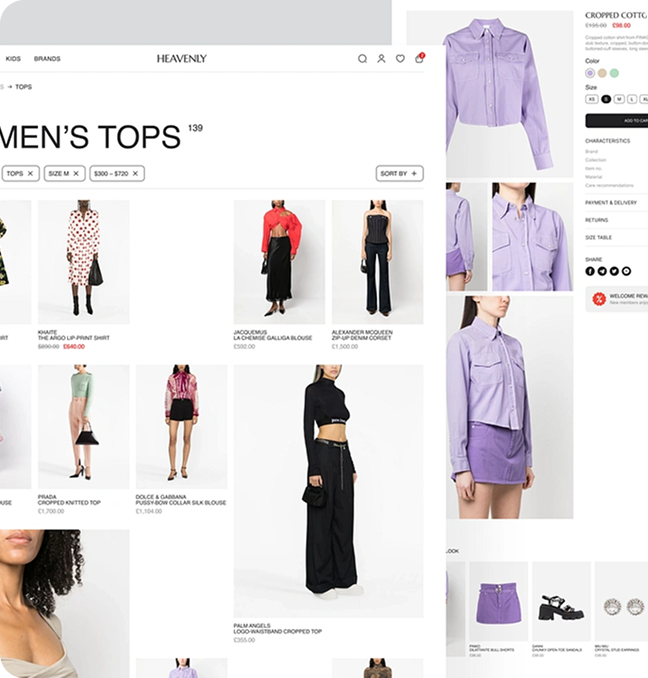The width and height of the screenshot is (648, 678).
Task: Open the user account icon
Action: pyautogui.click(x=381, y=59)
